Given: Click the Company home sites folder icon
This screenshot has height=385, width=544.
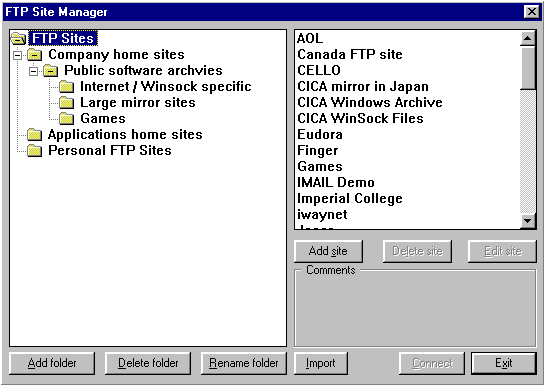Looking at the screenshot, I should (x=35, y=54).
